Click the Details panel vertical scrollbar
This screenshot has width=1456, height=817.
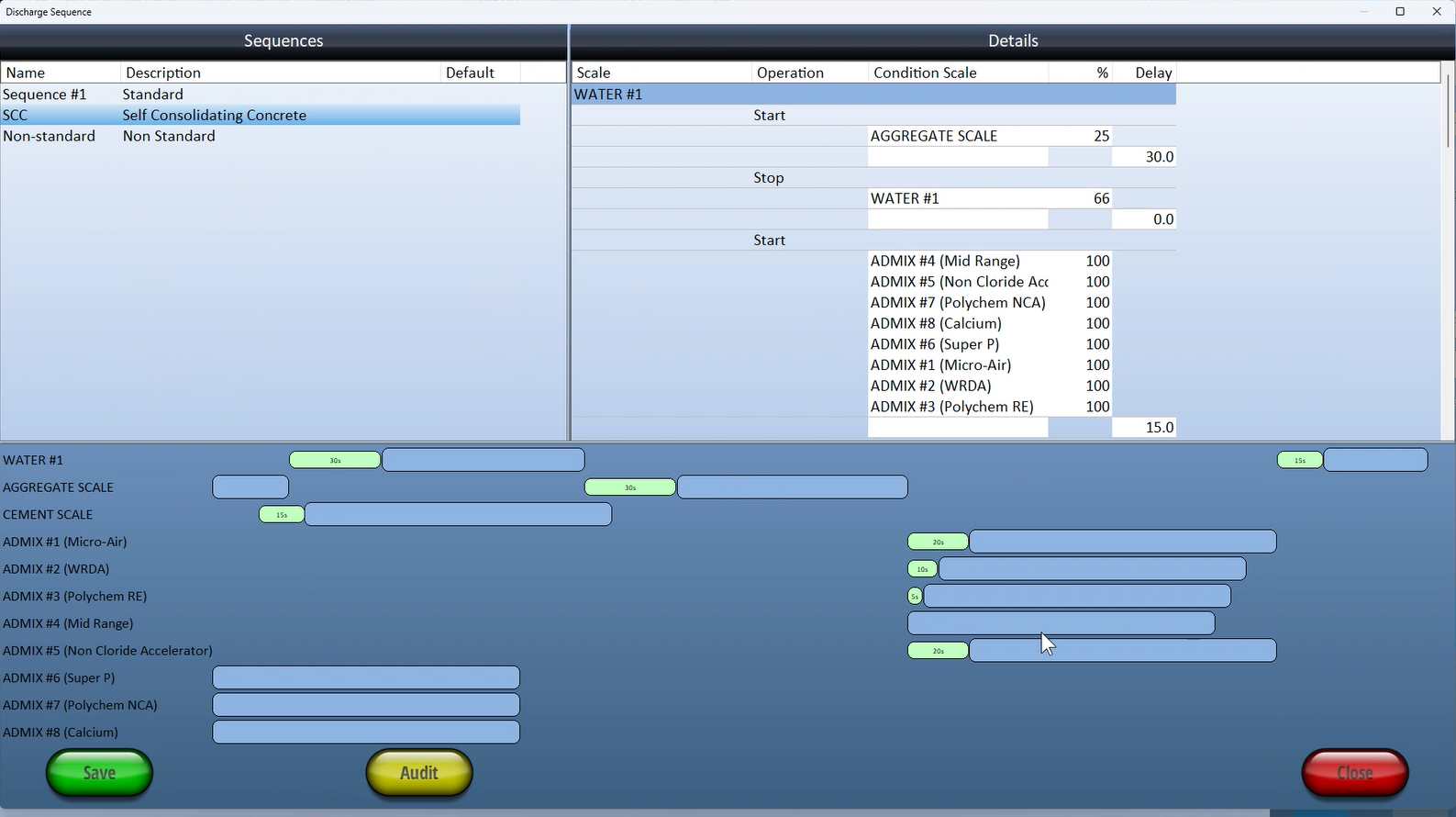point(1448,110)
